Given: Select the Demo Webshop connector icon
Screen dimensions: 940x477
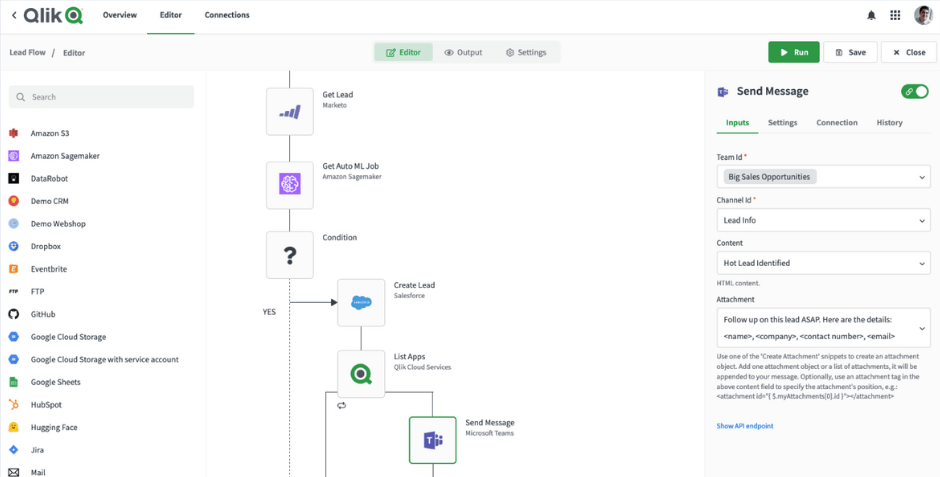Looking at the screenshot, I should 14,224.
